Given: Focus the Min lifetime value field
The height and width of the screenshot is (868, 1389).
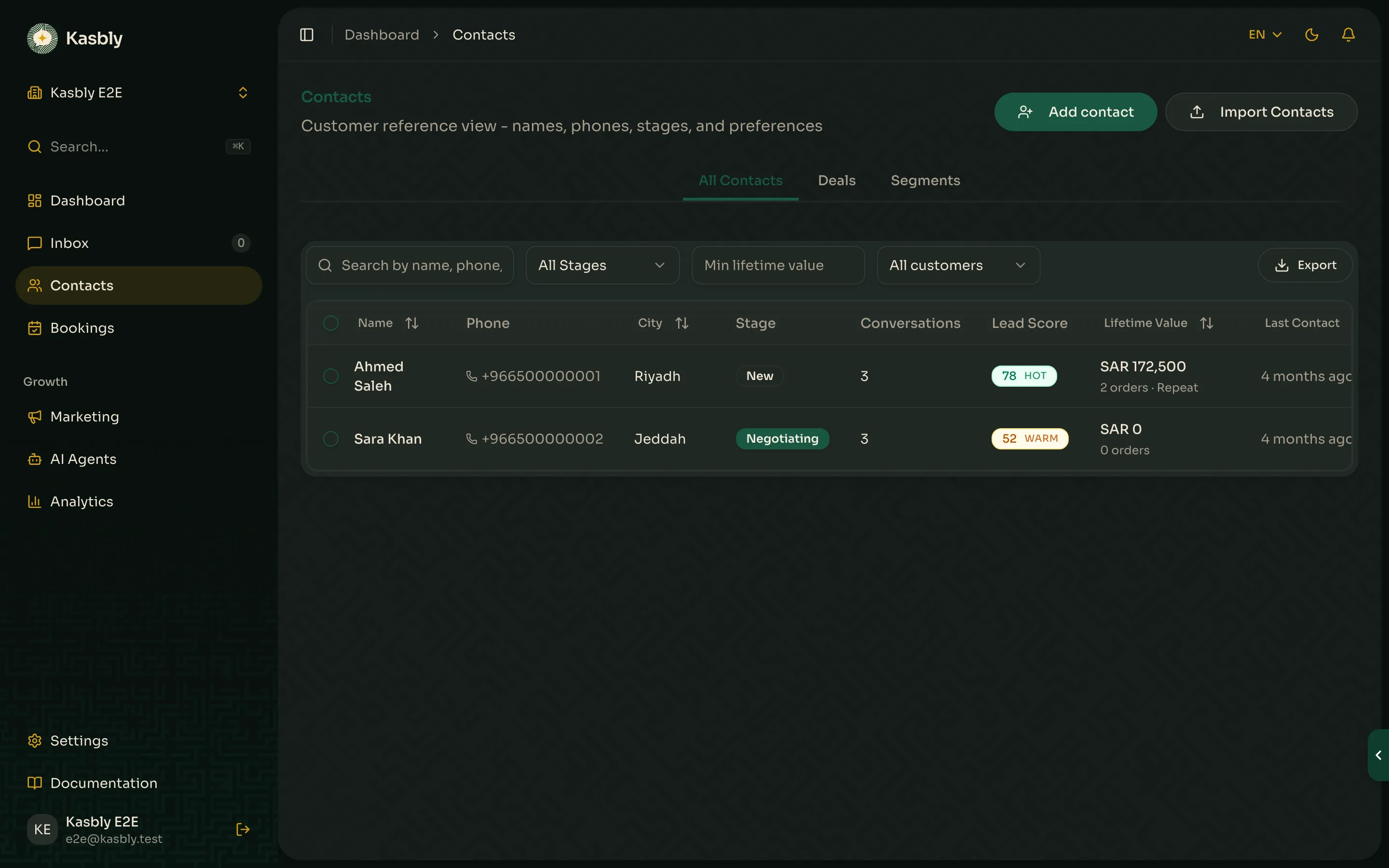Looking at the screenshot, I should tap(778, 265).
